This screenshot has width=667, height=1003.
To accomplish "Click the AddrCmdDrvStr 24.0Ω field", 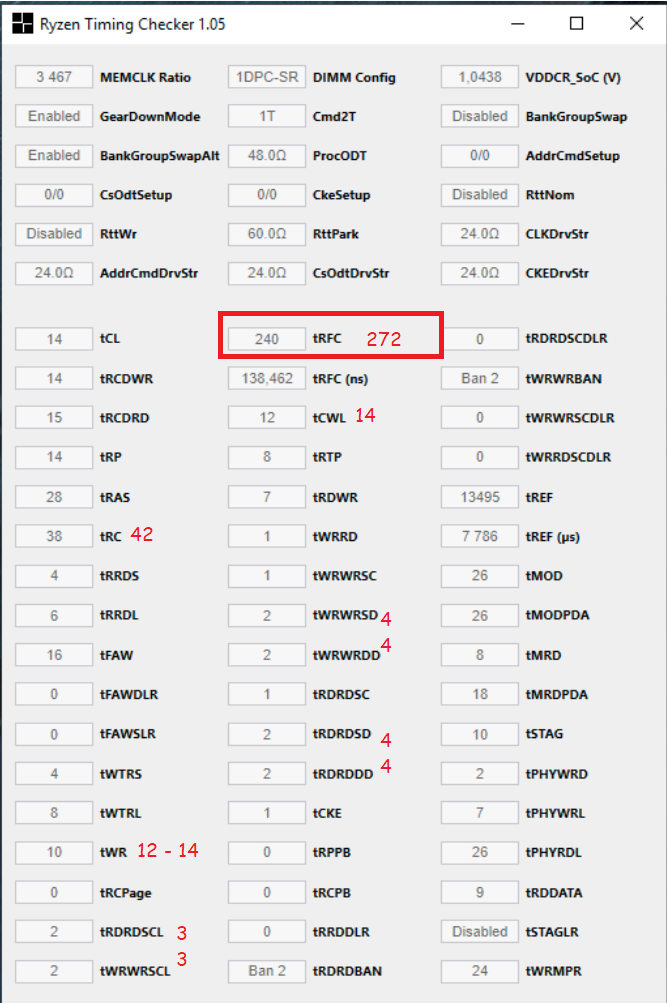I will coord(54,273).
